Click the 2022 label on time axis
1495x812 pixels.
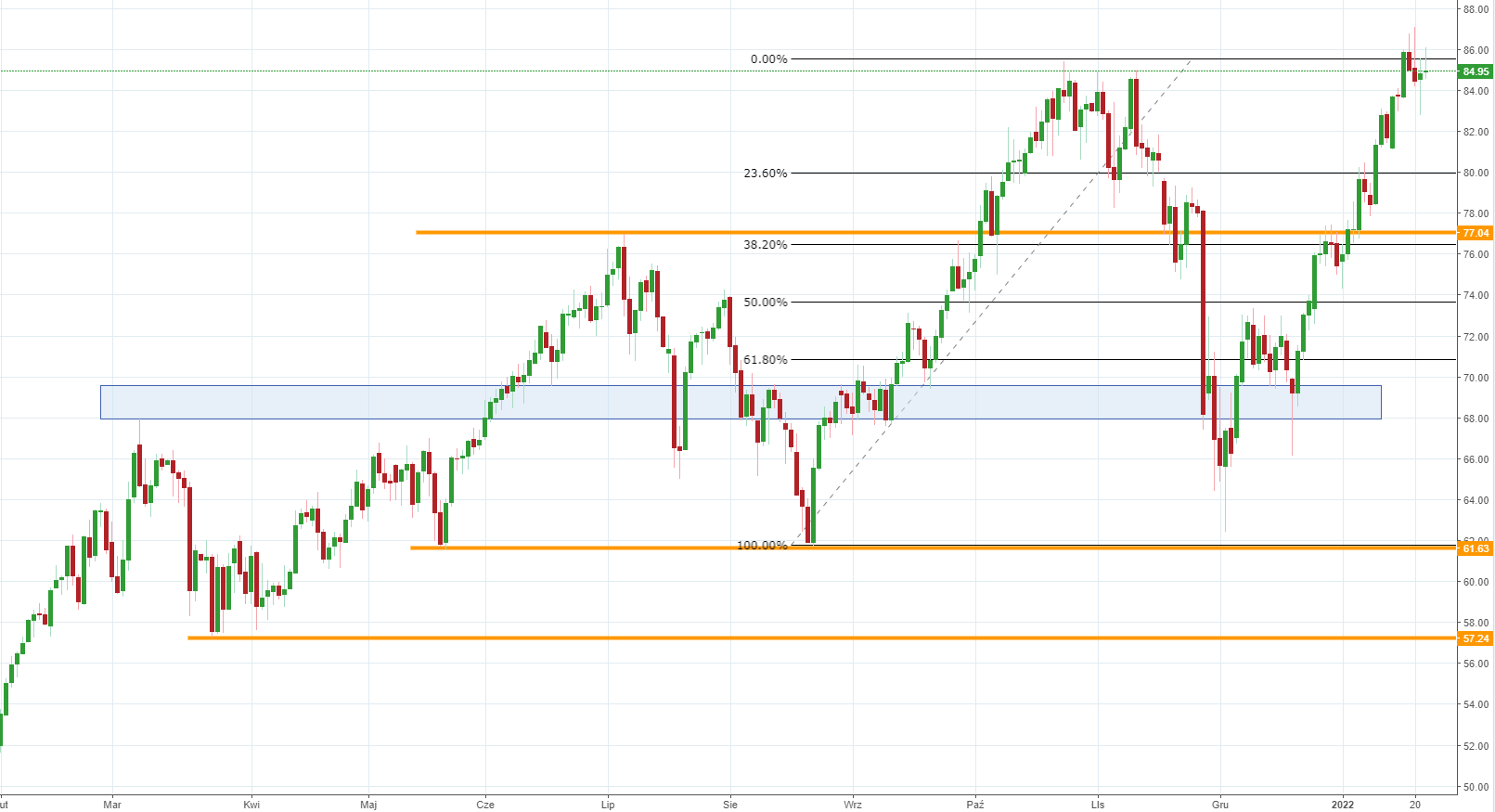(1343, 805)
